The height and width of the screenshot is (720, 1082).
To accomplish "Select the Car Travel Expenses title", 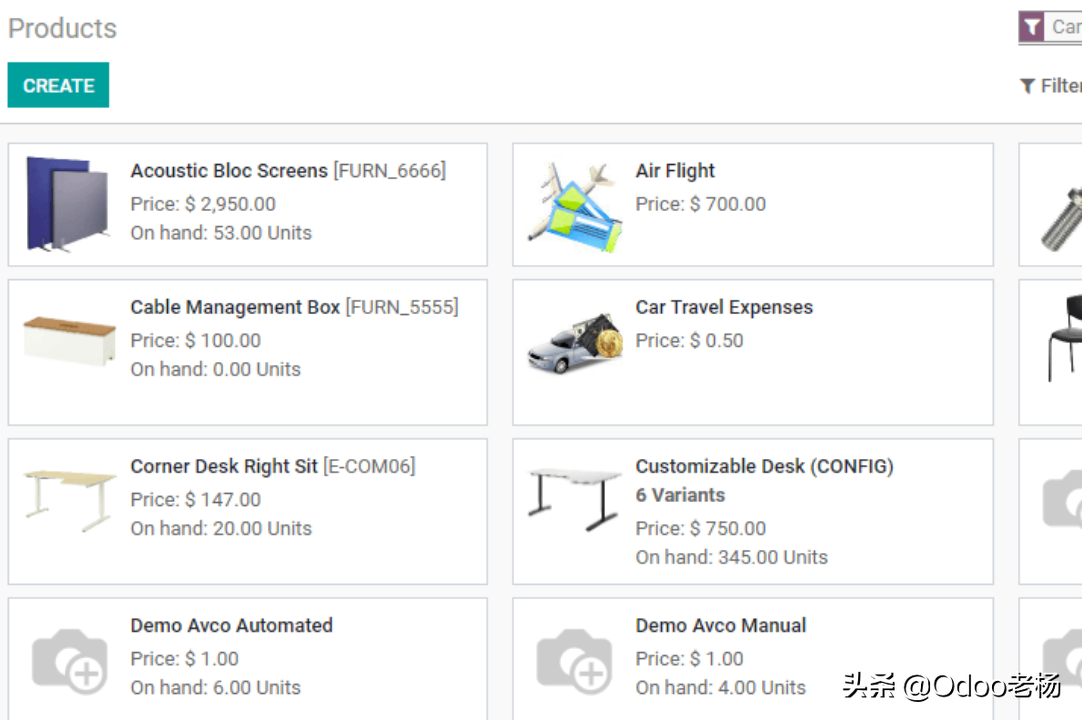I will (x=724, y=307).
